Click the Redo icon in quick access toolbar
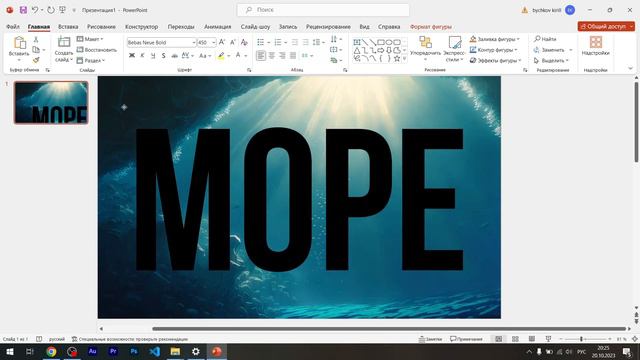This screenshot has height=360, width=640. click(51, 10)
